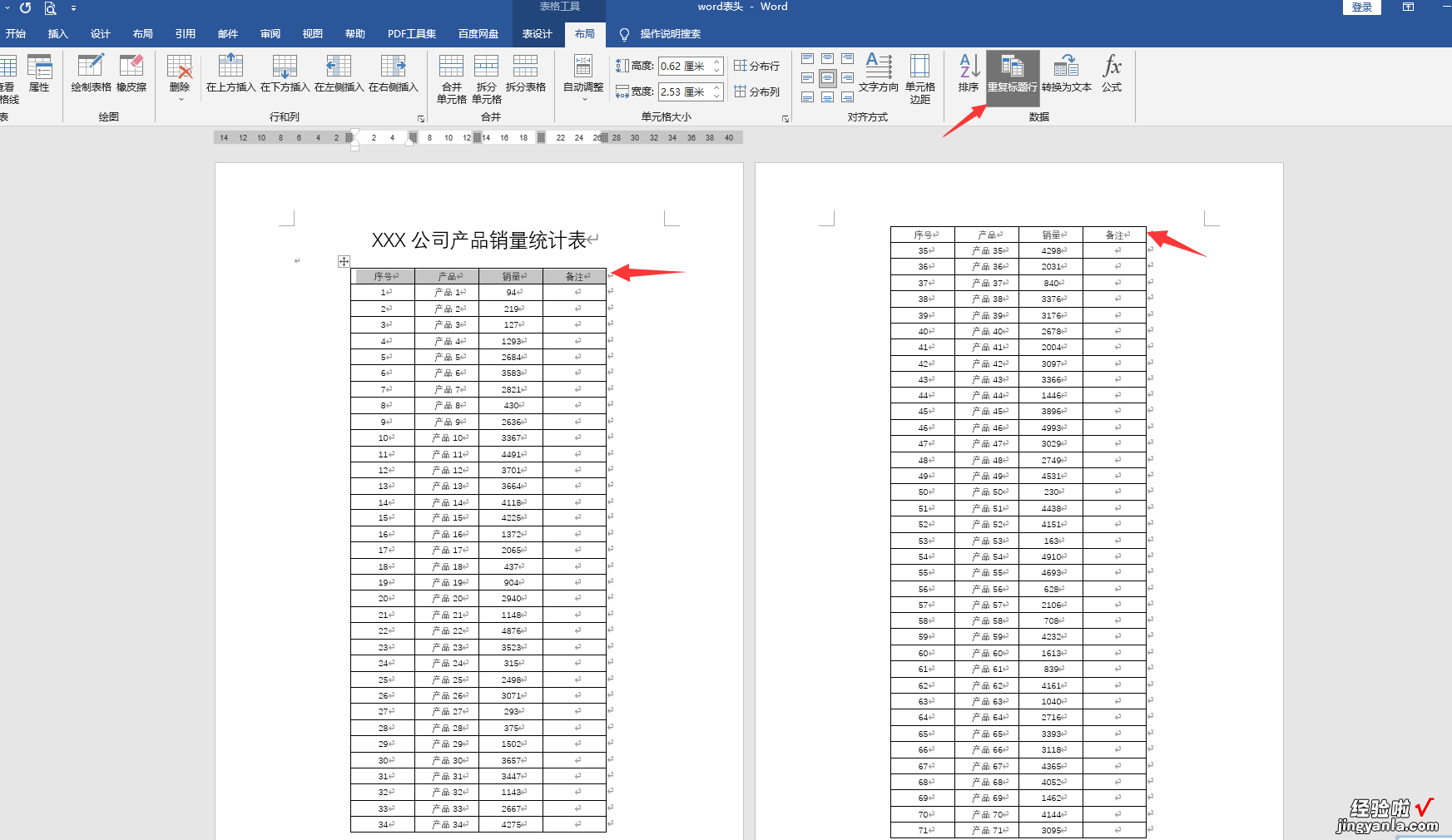The height and width of the screenshot is (840, 1452).
Task: Switch to the 视图 View tab
Action: coord(312,34)
